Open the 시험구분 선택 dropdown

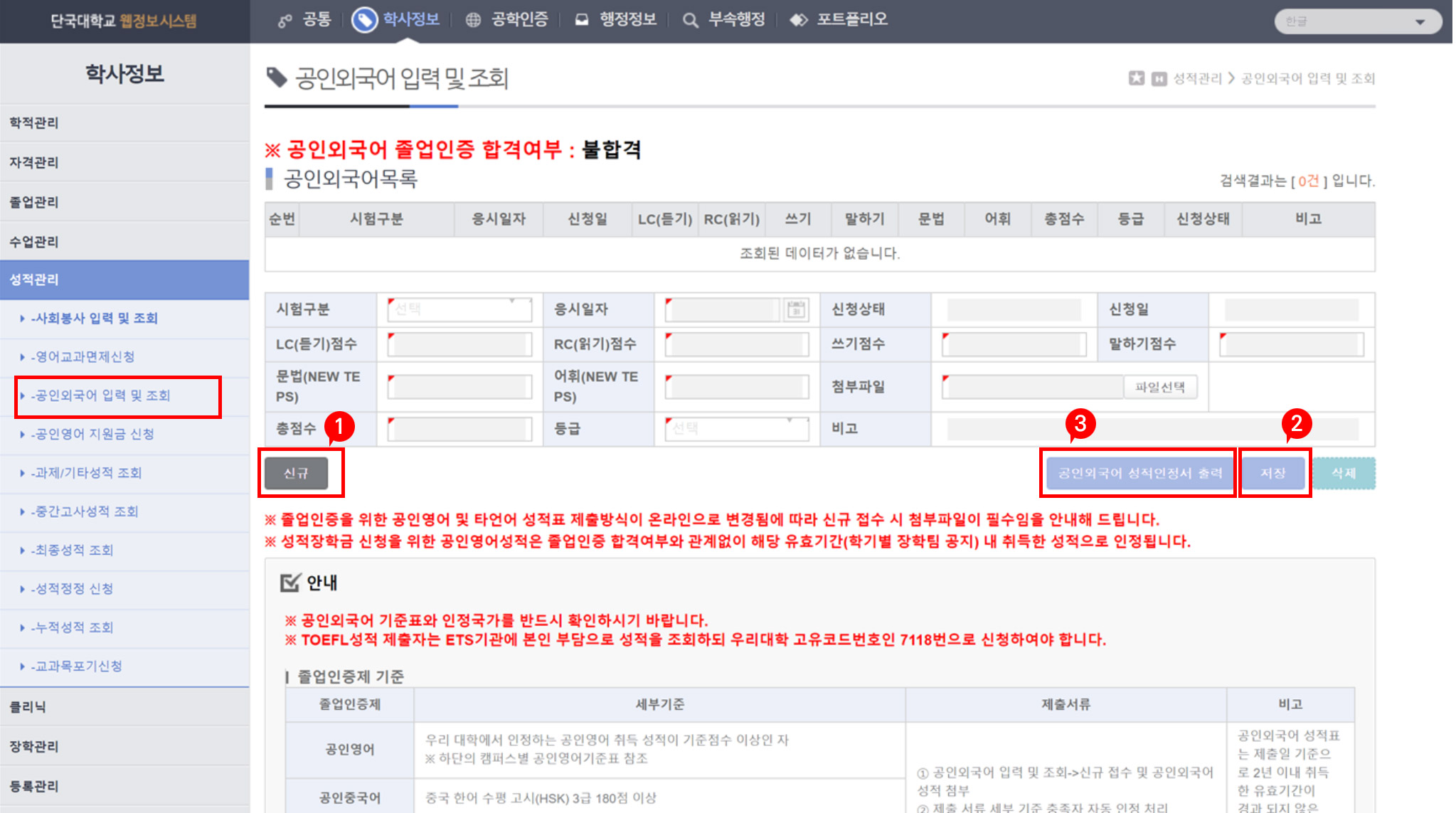click(x=459, y=309)
